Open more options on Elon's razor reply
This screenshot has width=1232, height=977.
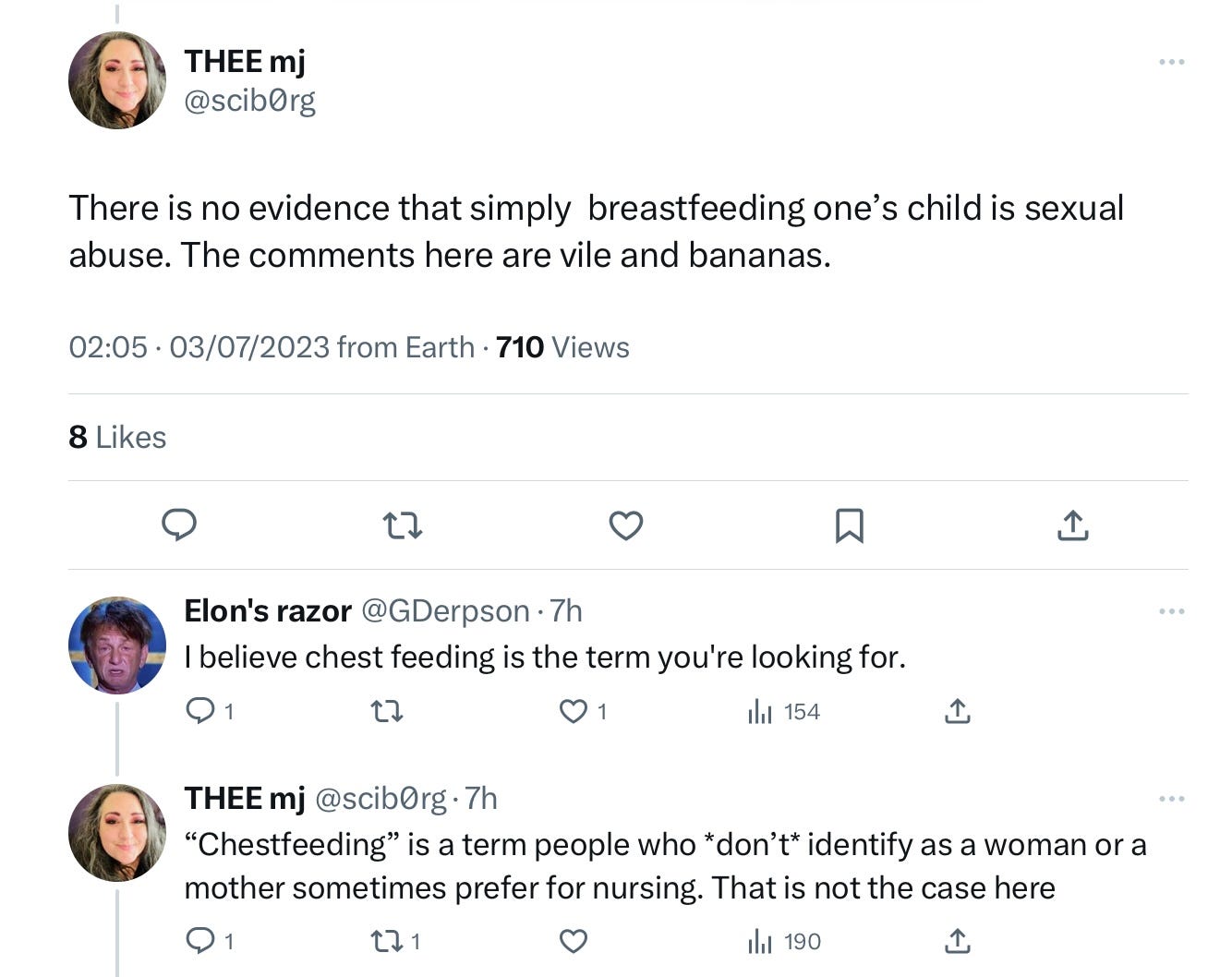click(1171, 611)
